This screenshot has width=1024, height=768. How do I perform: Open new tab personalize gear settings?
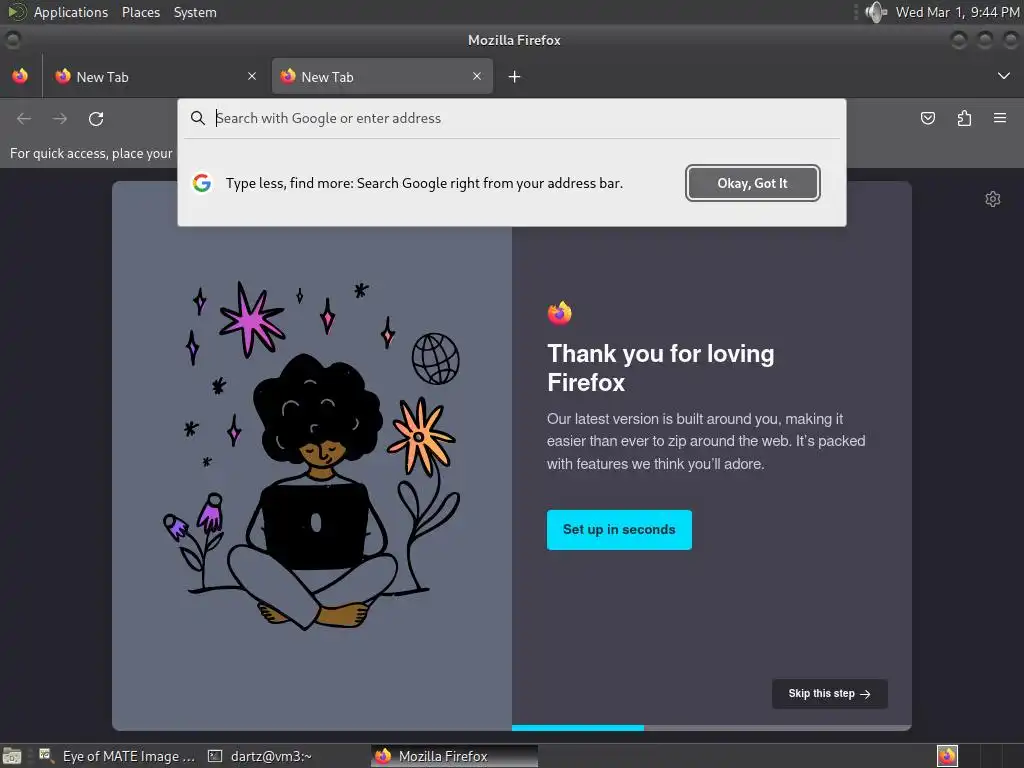993,199
